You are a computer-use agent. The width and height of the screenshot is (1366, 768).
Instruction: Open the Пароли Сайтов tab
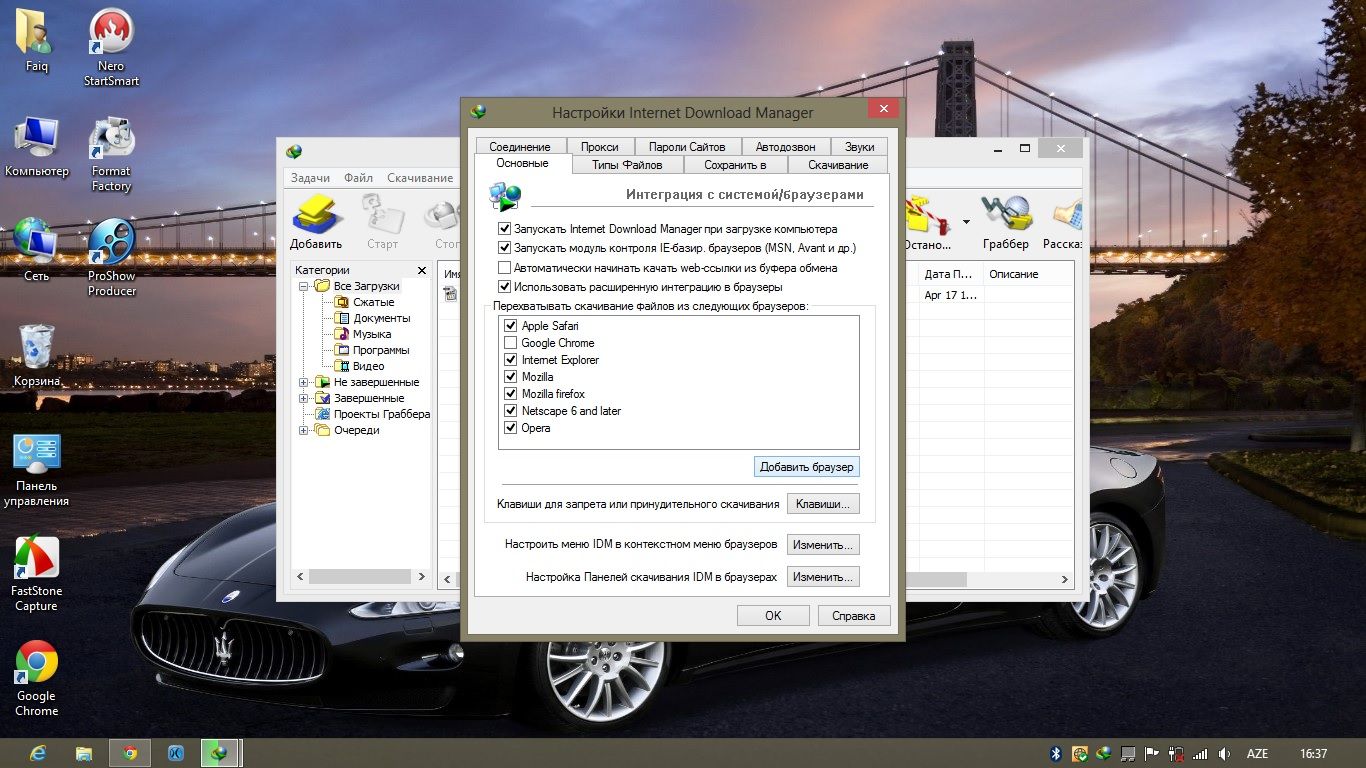click(686, 146)
